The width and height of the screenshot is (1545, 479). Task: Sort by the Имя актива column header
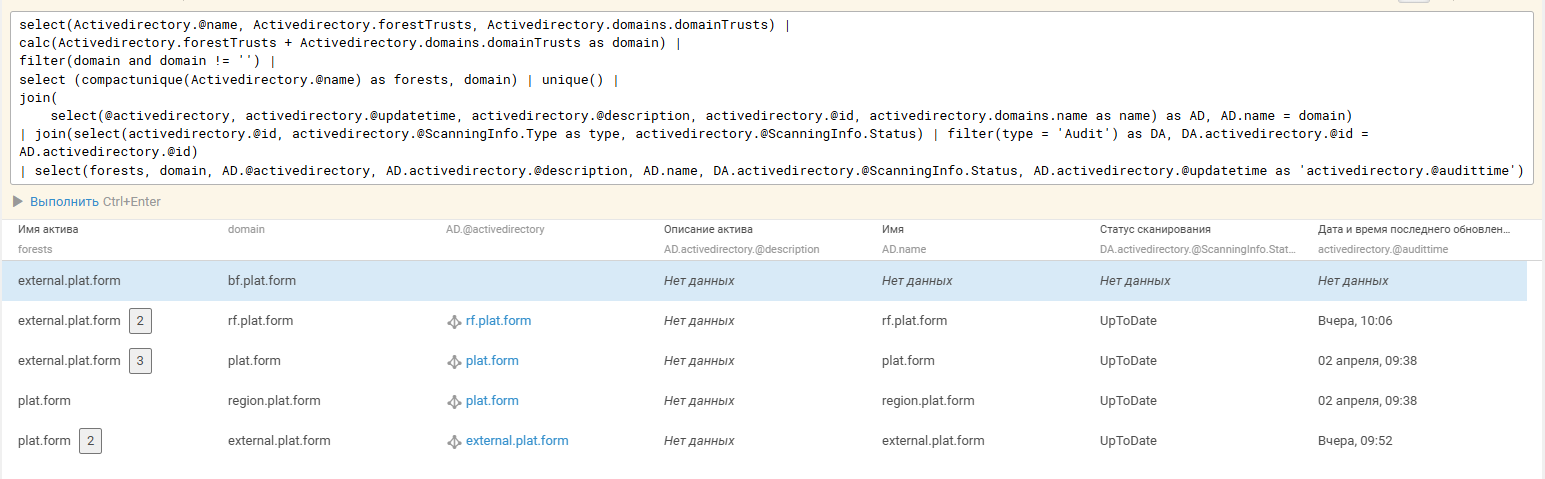pyautogui.click(x=48, y=229)
